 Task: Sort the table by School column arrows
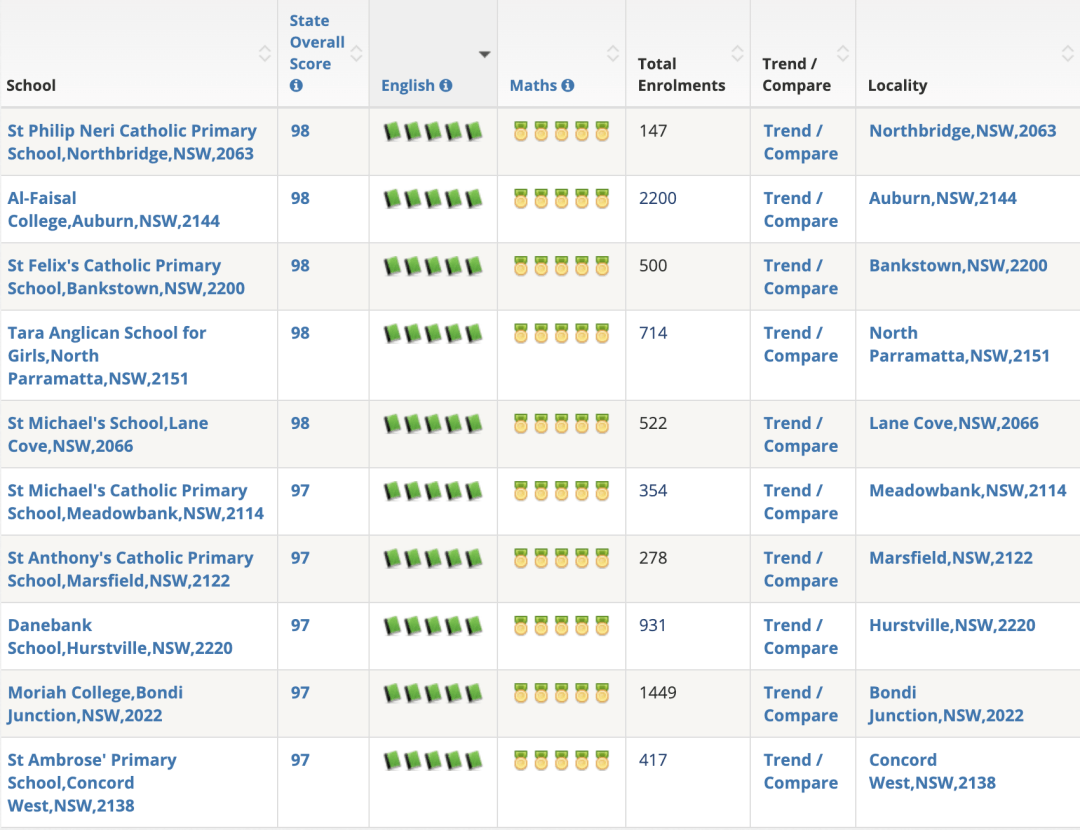[264, 53]
